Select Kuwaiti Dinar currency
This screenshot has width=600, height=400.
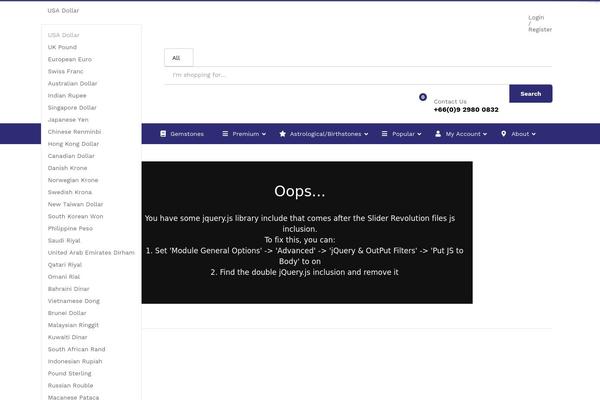pos(67,337)
